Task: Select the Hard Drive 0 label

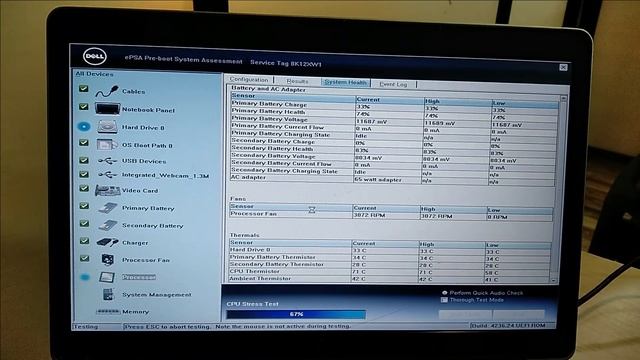Action: coord(143,127)
